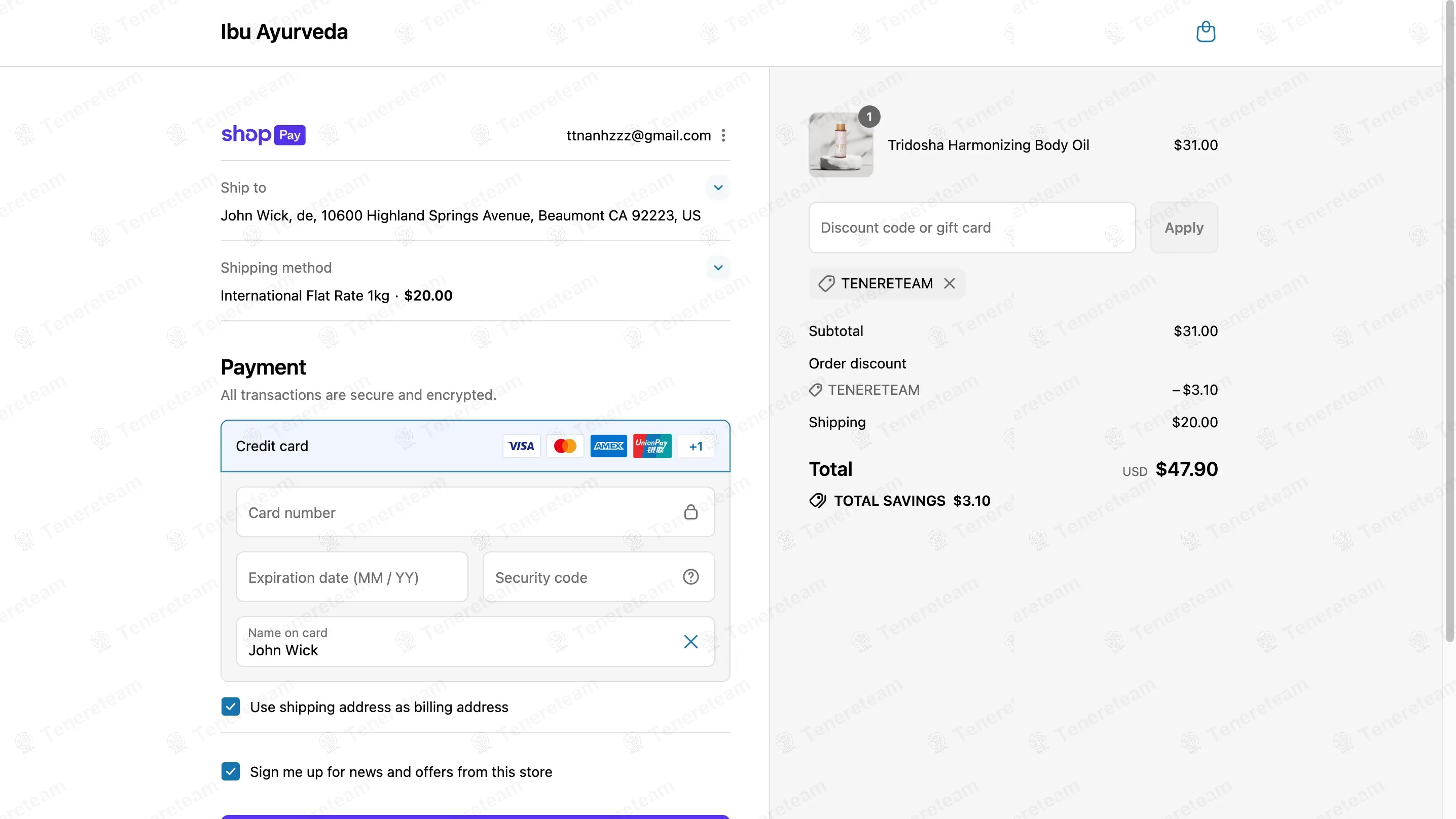Viewport: 1456px width, 819px height.
Task: Click the lock icon in Card number field
Action: pos(690,512)
